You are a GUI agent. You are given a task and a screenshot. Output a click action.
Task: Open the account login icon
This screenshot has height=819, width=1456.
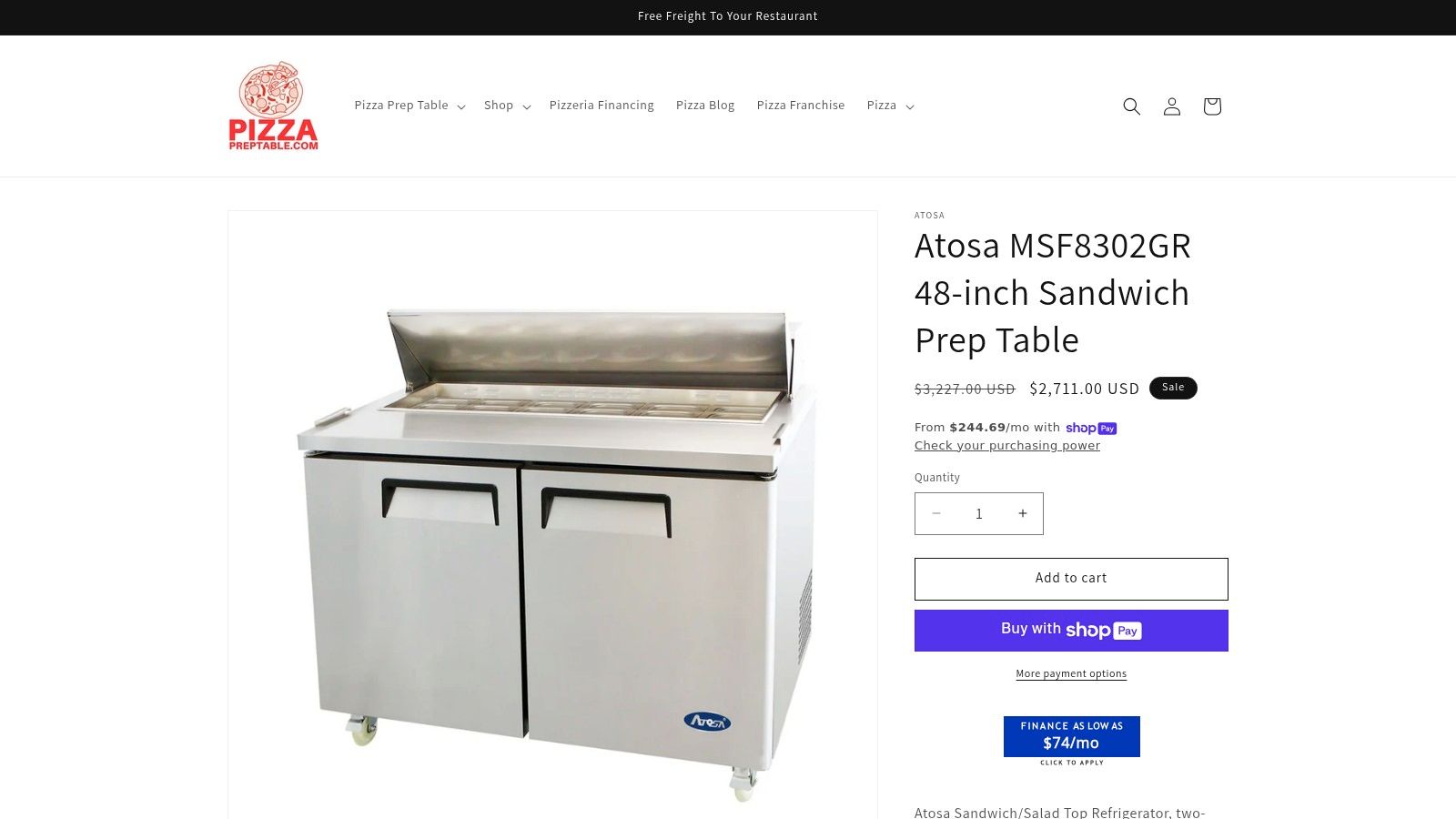point(1172,106)
